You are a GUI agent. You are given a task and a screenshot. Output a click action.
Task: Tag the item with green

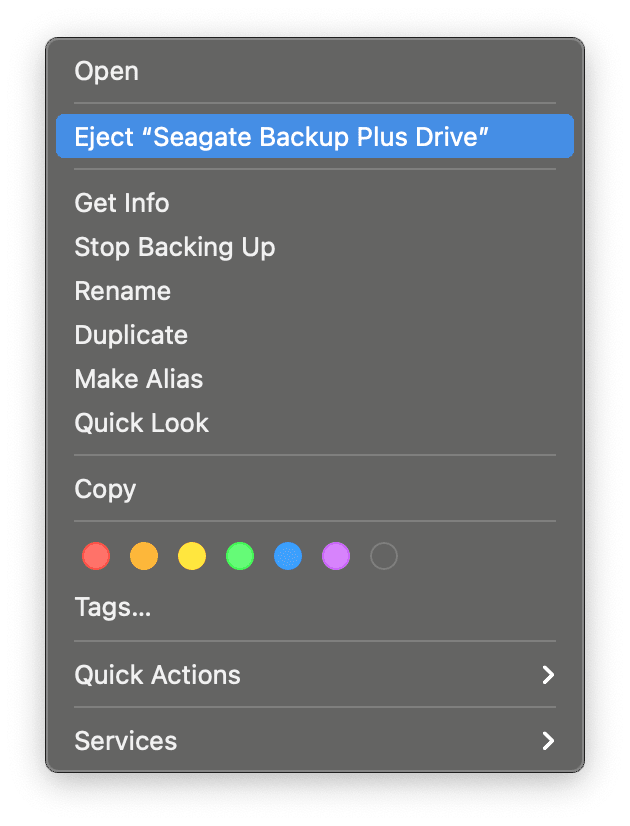(x=239, y=556)
